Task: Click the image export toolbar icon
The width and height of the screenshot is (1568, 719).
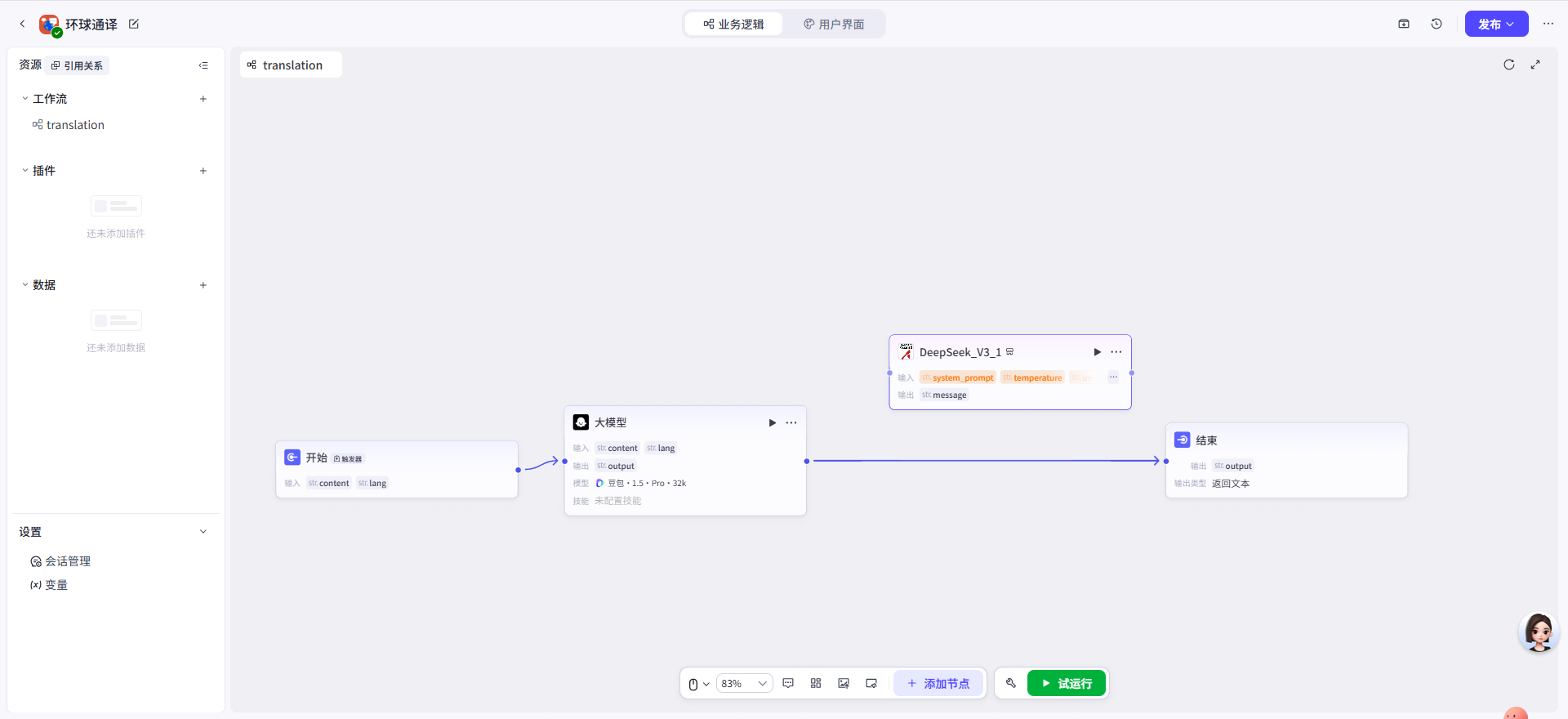Action: [x=844, y=683]
